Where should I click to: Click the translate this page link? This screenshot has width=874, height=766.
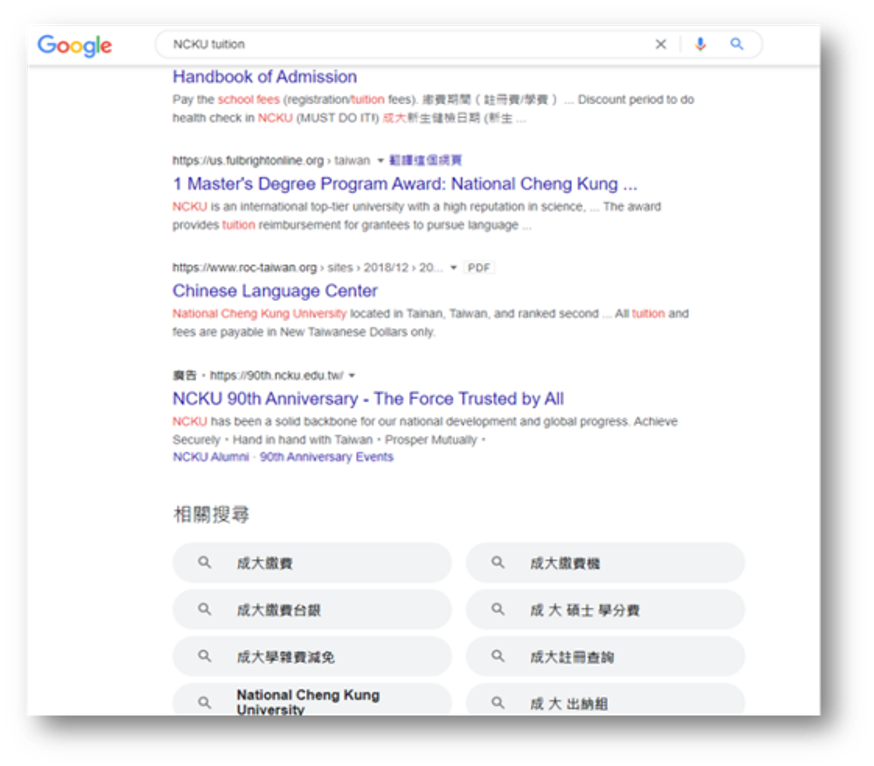[x=425, y=161]
